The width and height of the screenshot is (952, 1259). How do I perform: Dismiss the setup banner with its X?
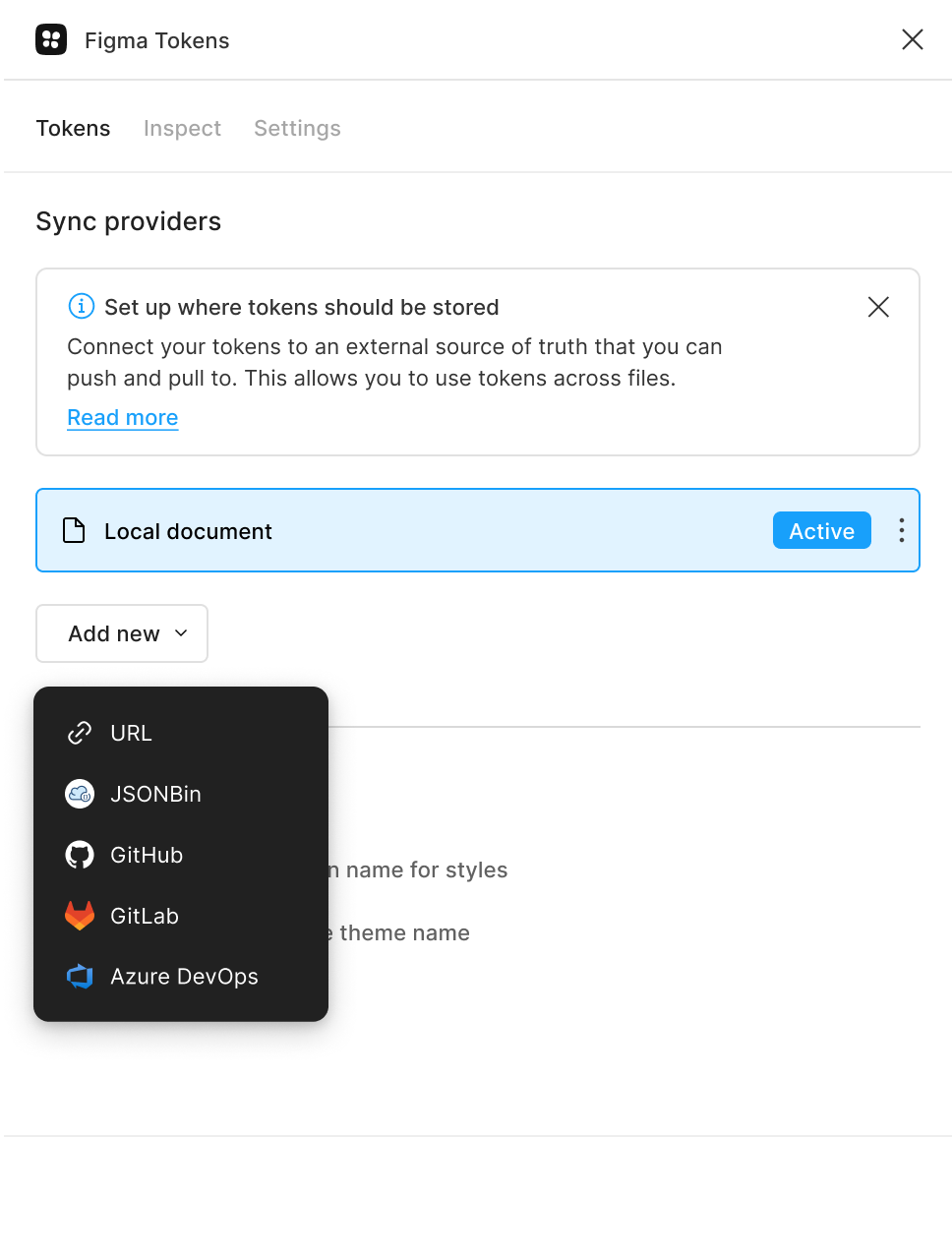coord(878,306)
